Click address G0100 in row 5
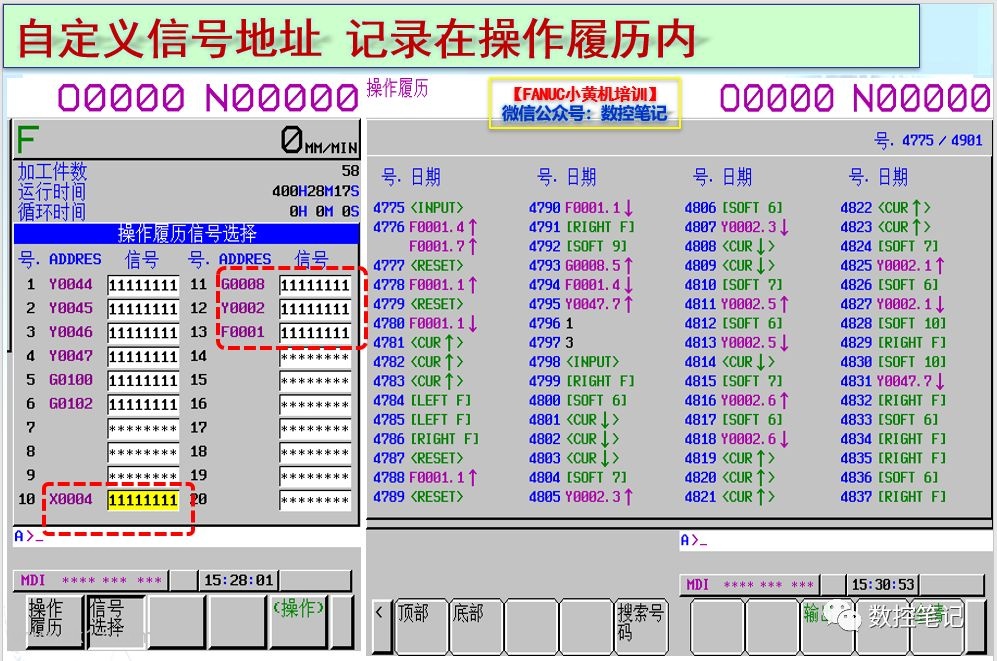This screenshot has height=661, width=997. point(71,379)
